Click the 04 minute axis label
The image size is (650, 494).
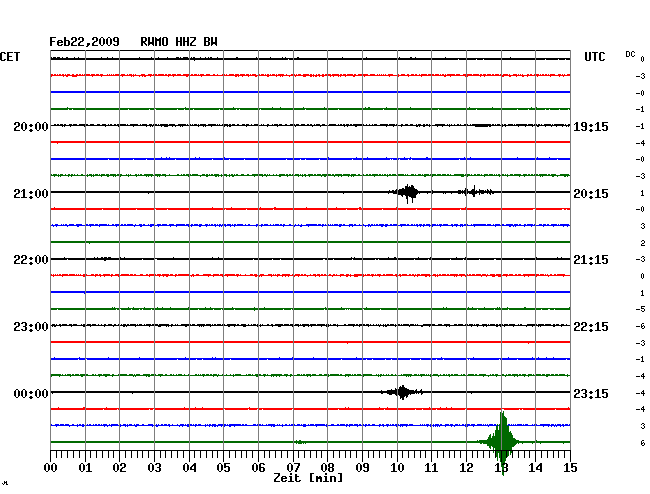click(x=189, y=467)
